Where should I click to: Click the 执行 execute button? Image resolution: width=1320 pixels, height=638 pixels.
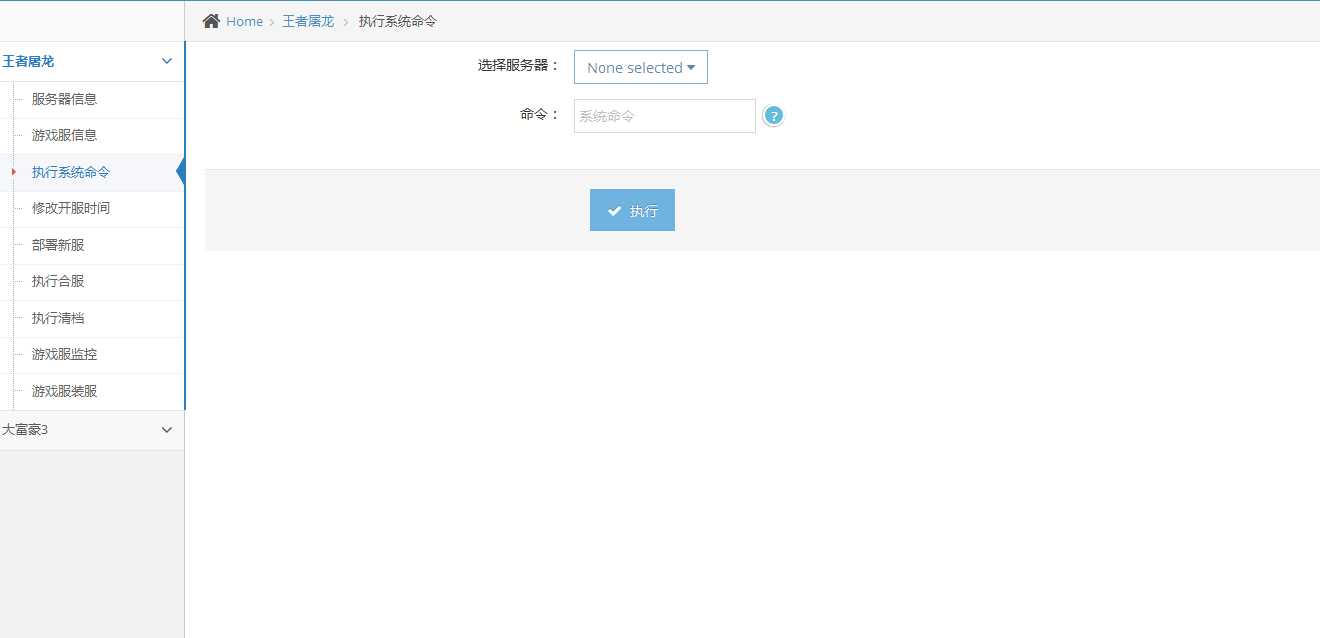pyautogui.click(x=632, y=210)
